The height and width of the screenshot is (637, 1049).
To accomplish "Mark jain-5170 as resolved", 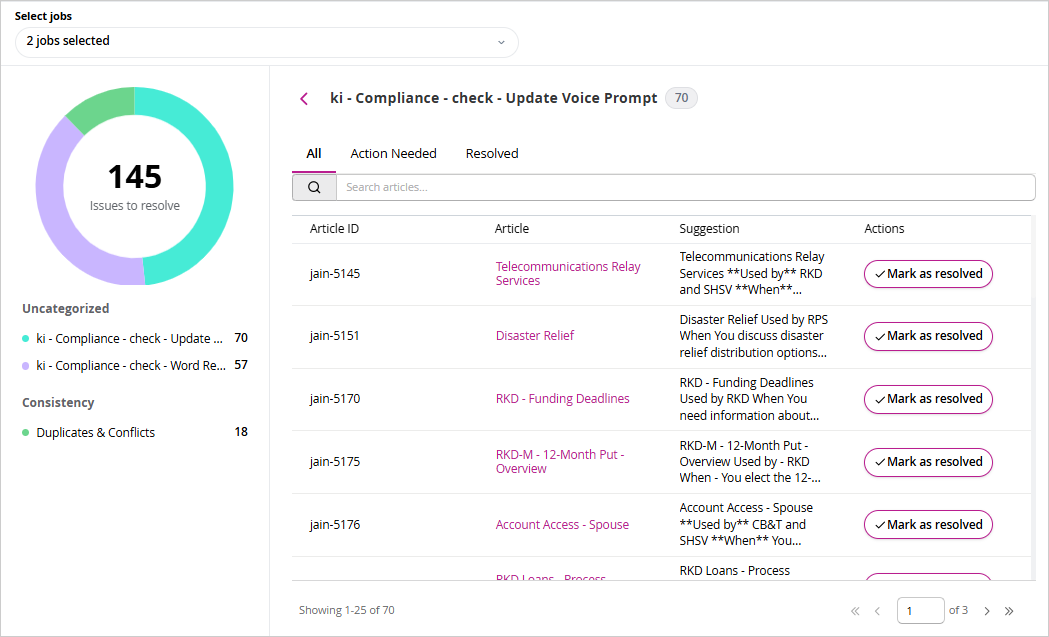I will 928,399.
